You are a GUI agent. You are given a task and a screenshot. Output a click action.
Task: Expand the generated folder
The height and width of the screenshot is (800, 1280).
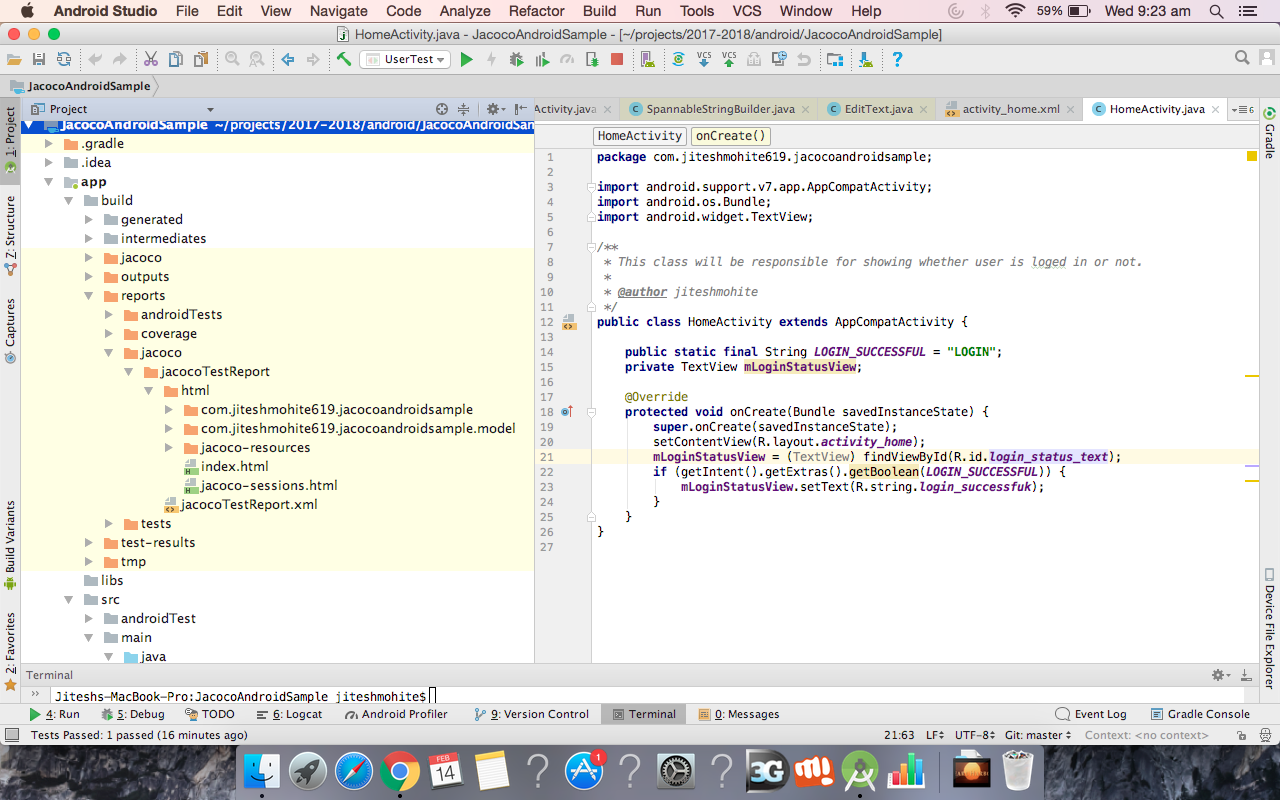[x=88, y=220]
